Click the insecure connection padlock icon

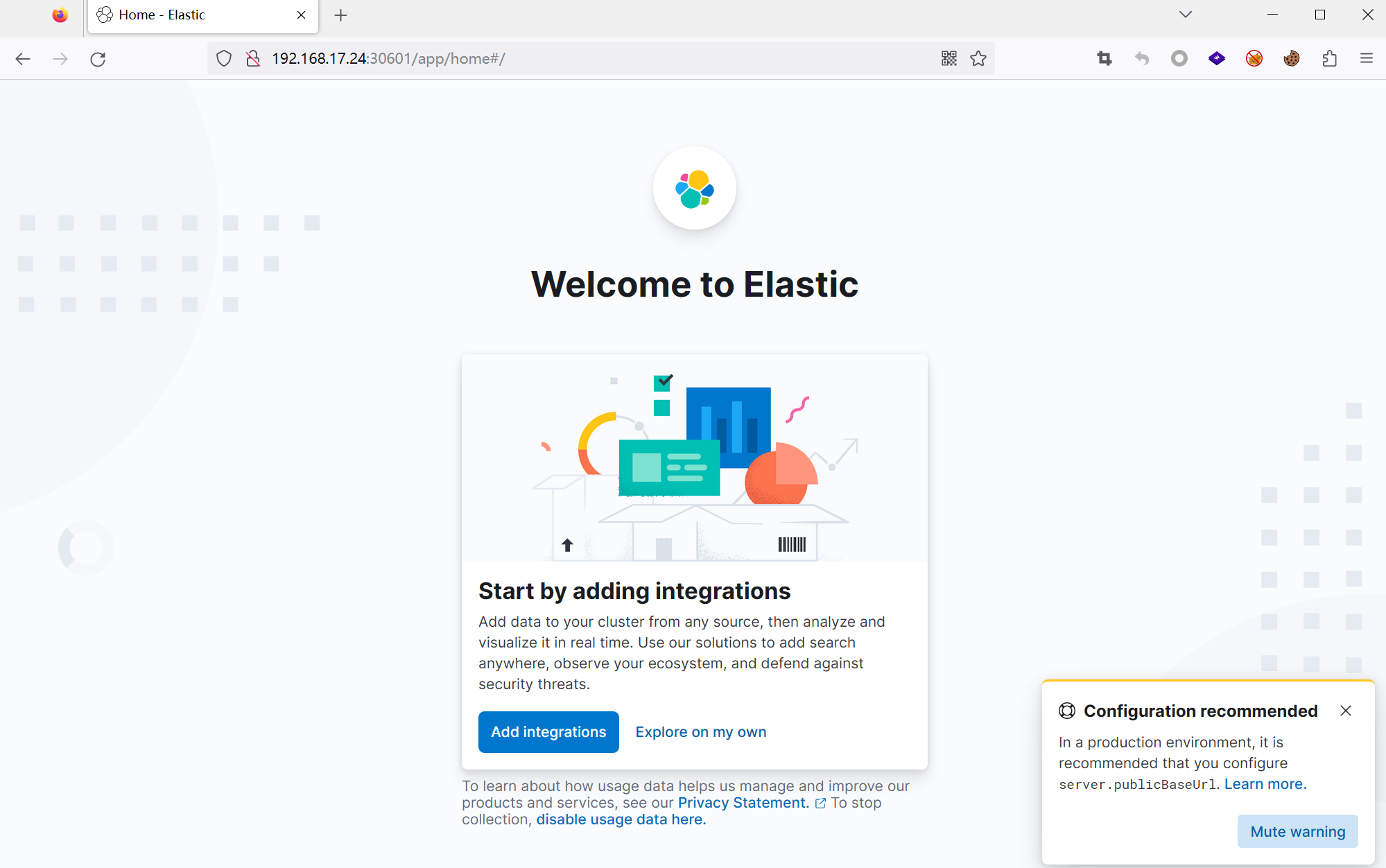tap(253, 58)
